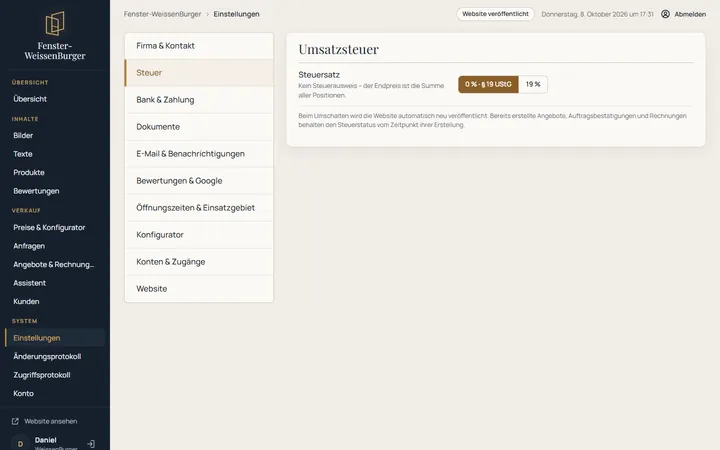The height and width of the screenshot is (450, 720).
Task: Click the user account icon beside Abmelden
Action: pyautogui.click(x=665, y=14)
